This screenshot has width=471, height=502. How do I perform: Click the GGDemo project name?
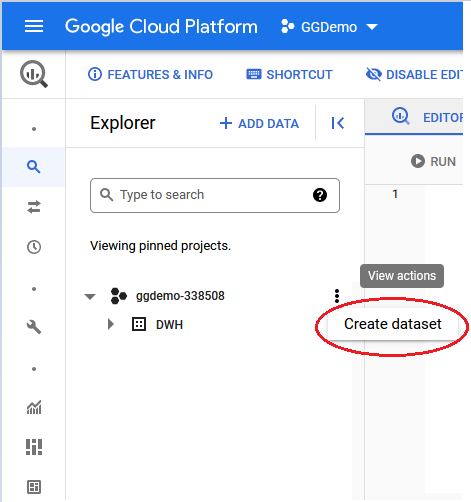pos(329,27)
